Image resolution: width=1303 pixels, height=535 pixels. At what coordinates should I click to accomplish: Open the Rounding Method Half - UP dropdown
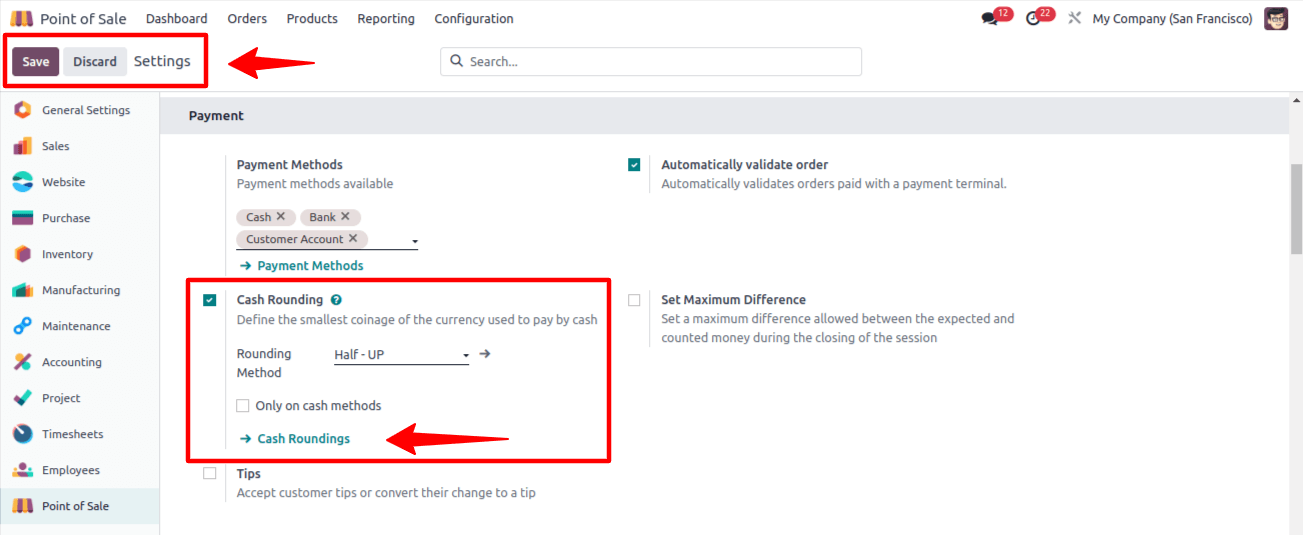(x=401, y=355)
